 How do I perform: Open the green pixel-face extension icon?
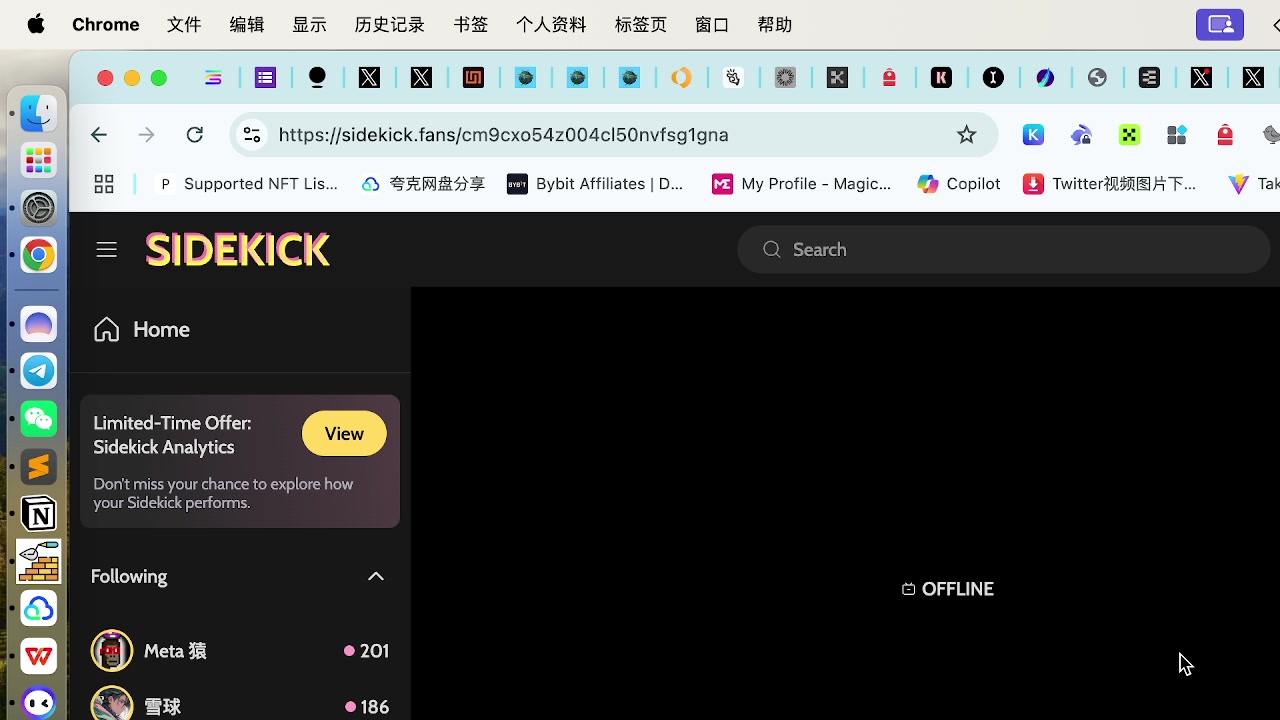(1129, 135)
